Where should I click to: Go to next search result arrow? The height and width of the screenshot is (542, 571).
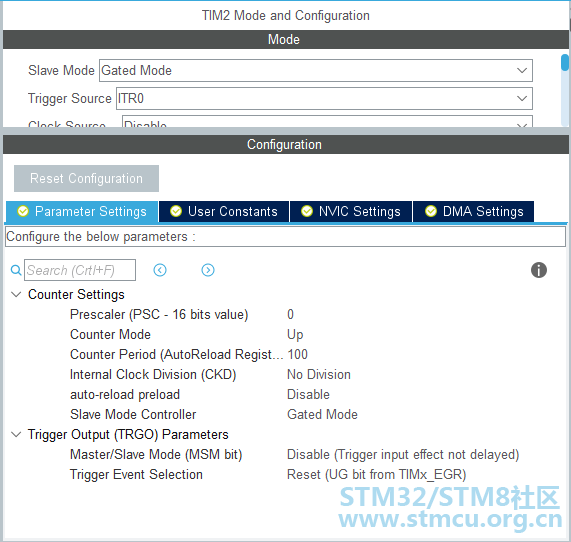[208, 270]
